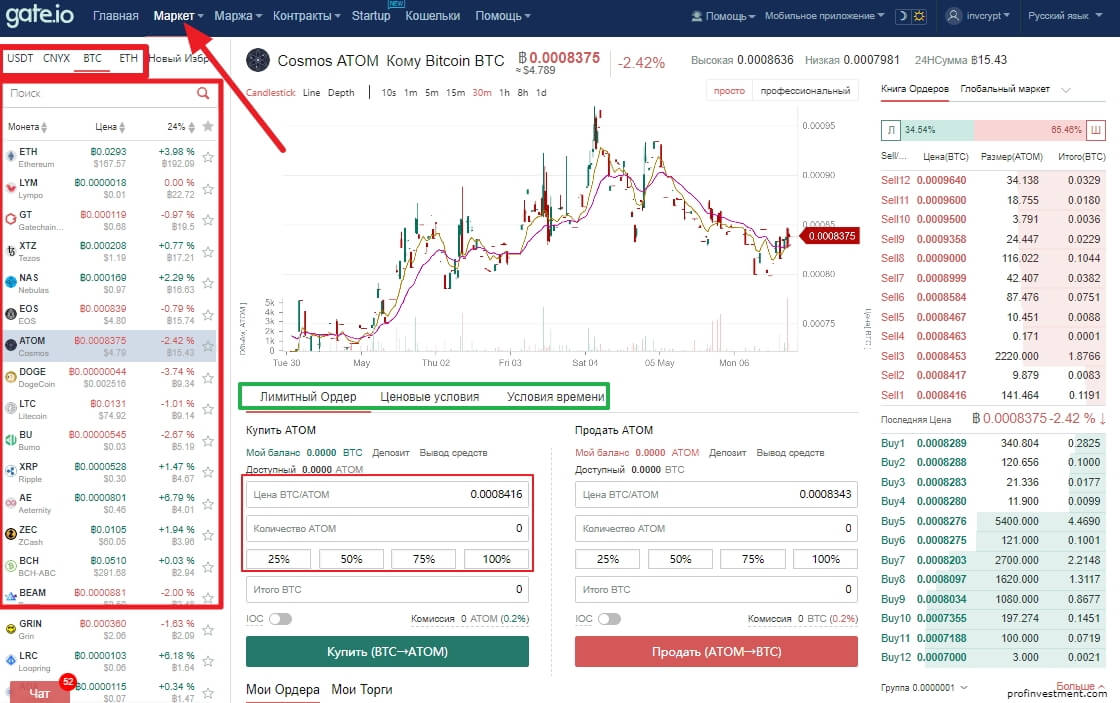Open the Условия времени order tab
Image resolution: width=1120 pixels, height=703 pixels.
coord(555,397)
